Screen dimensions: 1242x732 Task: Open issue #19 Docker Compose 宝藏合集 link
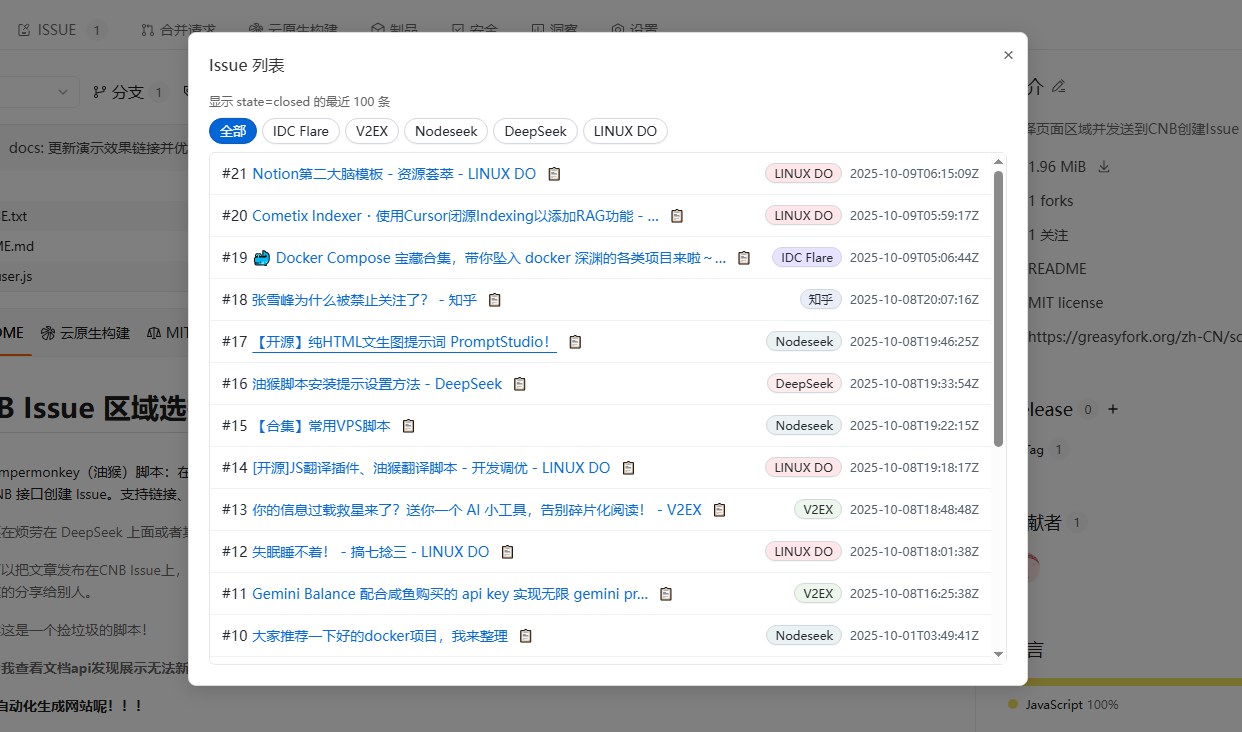(490, 258)
